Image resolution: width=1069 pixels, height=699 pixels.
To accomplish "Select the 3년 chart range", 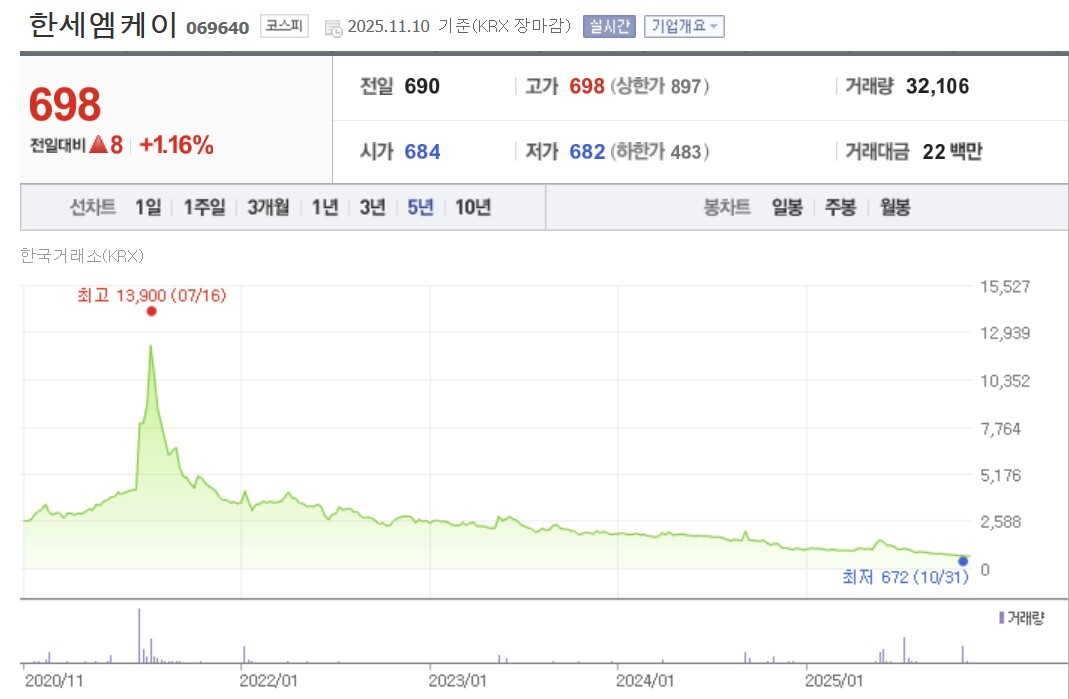I will (372, 208).
